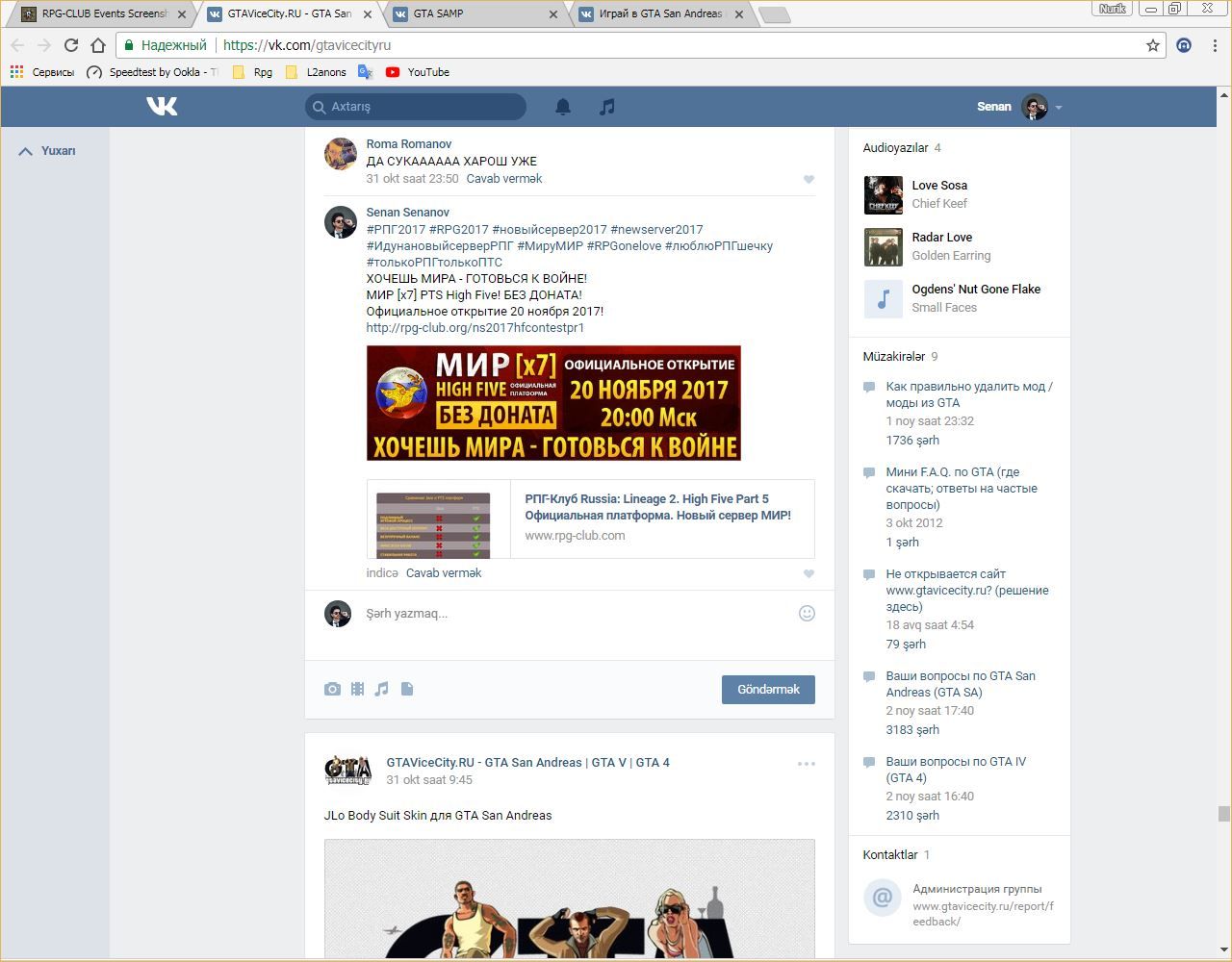The width and height of the screenshot is (1232, 962).
Task: Click the VK search field Axtarış
Action: pos(416,107)
